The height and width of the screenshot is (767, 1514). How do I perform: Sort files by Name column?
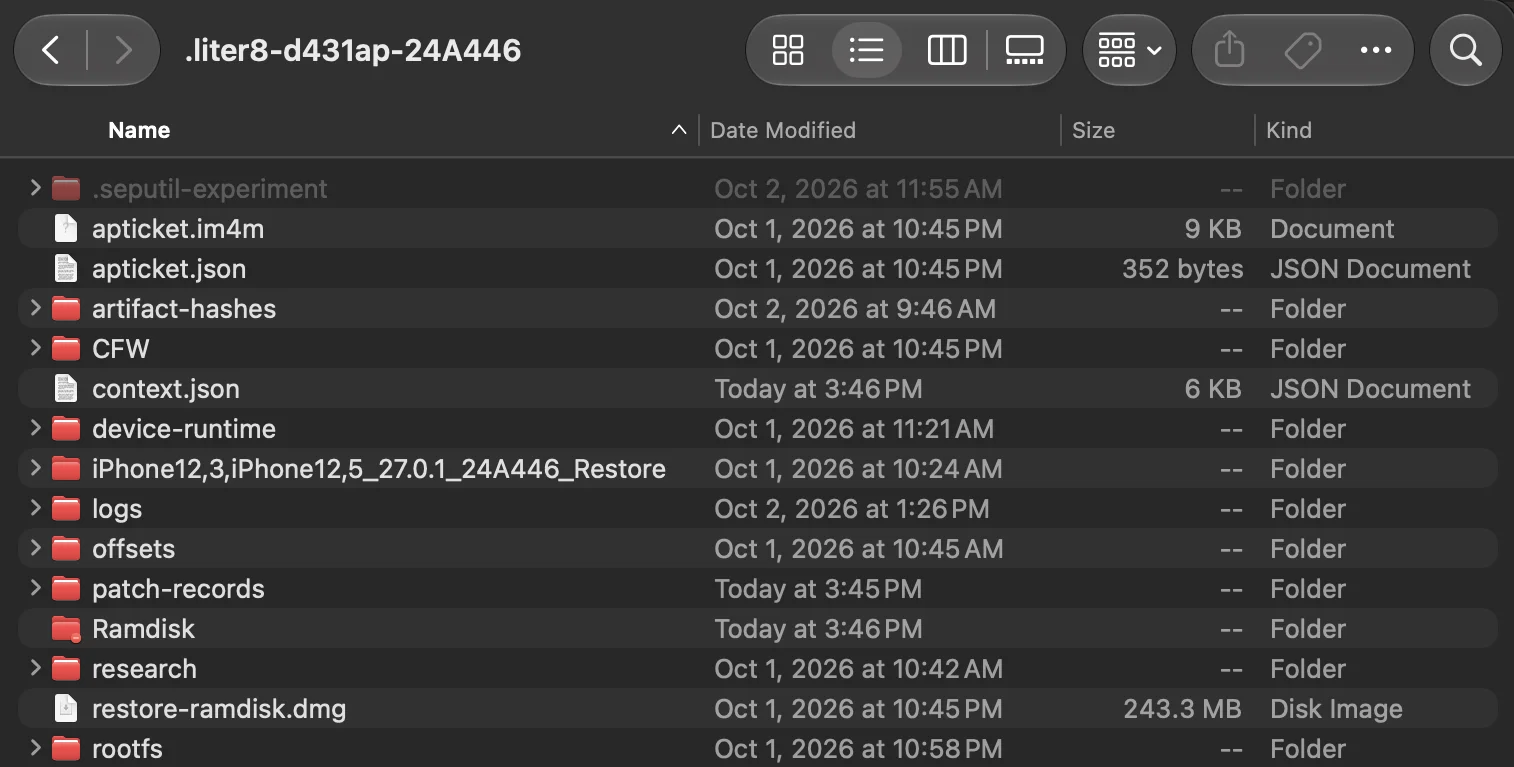click(x=139, y=130)
